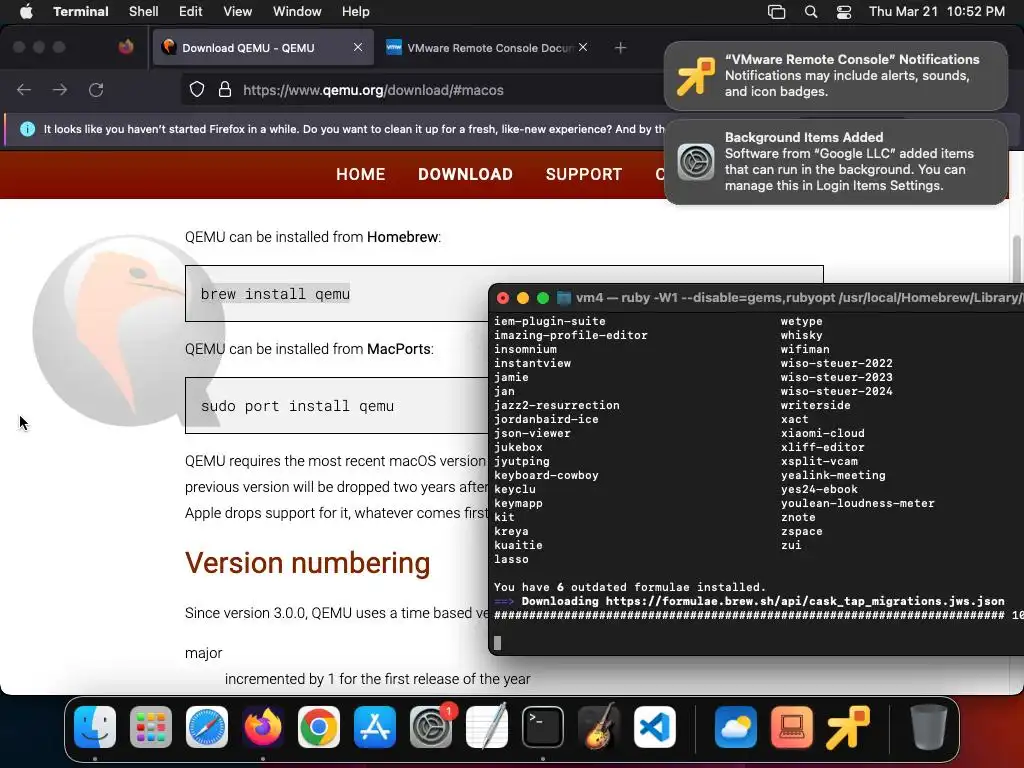The height and width of the screenshot is (768, 1024).
Task: Click the Background Items Added notification
Action: click(x=836, y=162)
